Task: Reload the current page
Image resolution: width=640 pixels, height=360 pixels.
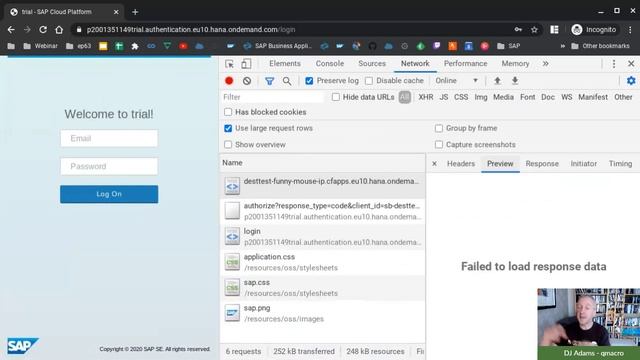Action: tap(43, 29)
